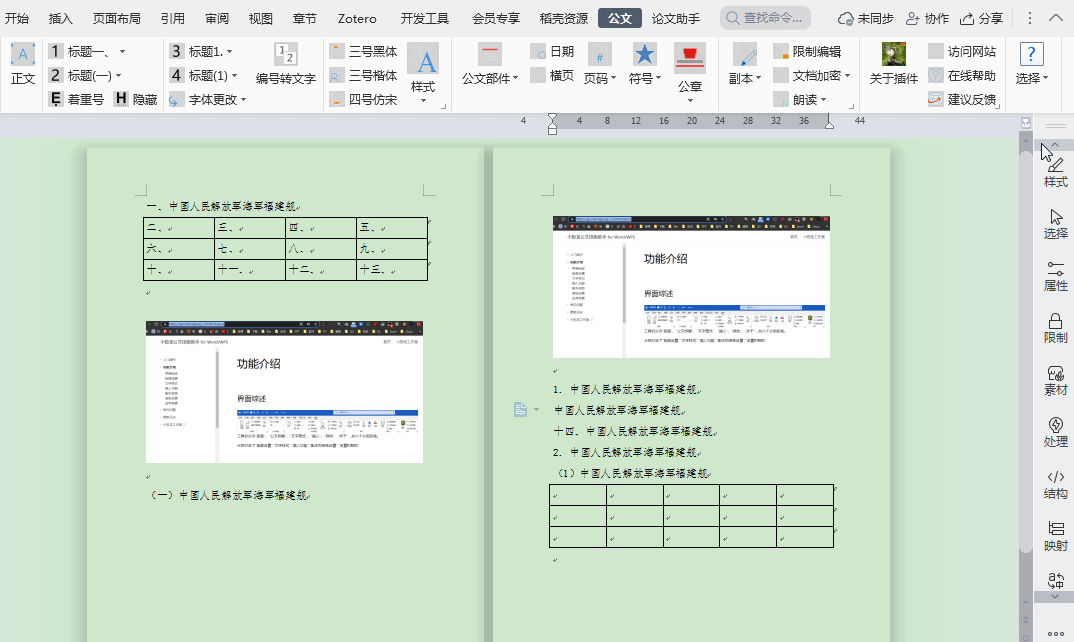Open sidebar 样式 styles panel
The height and width of the screenshot is (642, 1074).
1056,173
